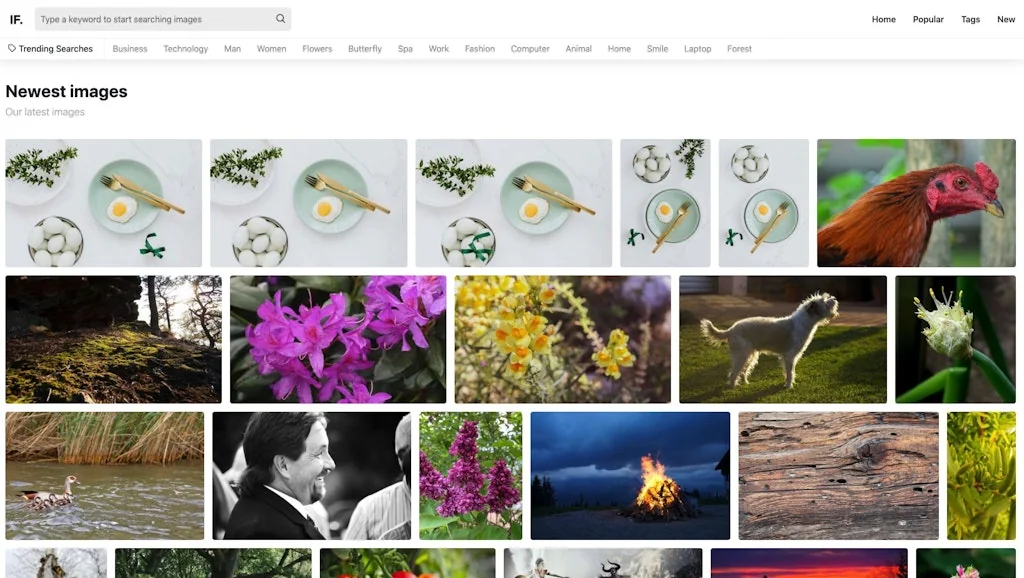Search trending keyword Business
Viewport: 1024px width, 578px height.
coord(129,48)
